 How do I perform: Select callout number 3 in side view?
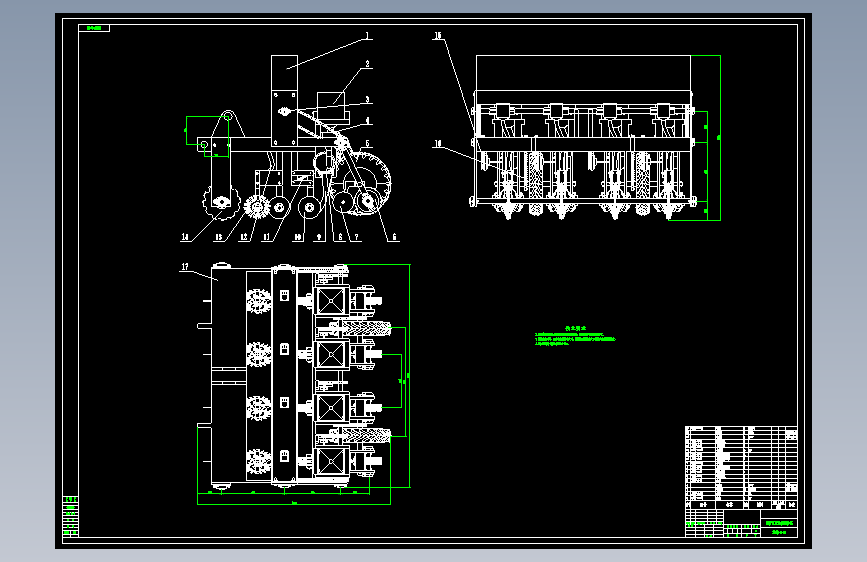(367, 100)
